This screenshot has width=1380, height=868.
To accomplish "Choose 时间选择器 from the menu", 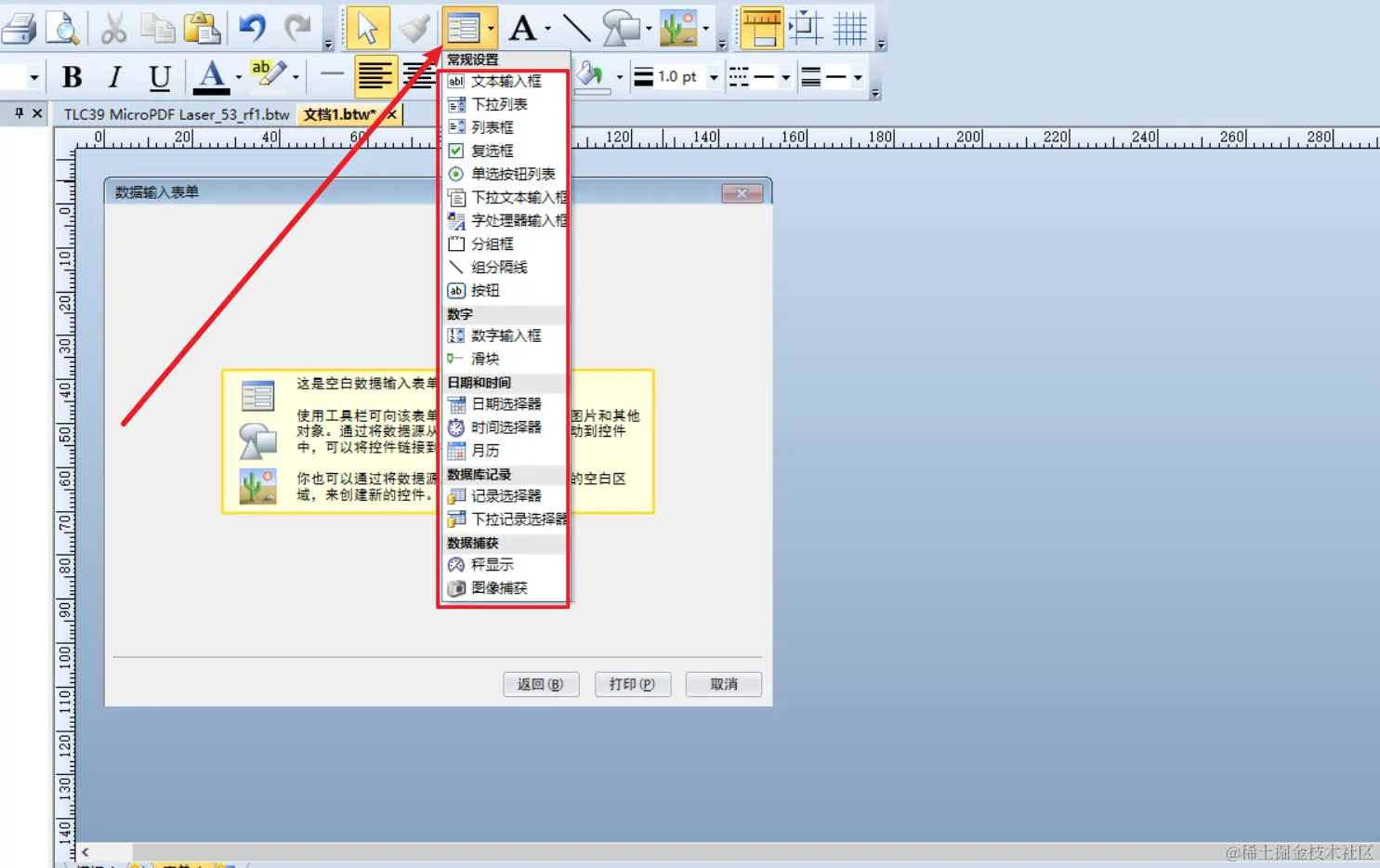I will click(x=504, y=427).
